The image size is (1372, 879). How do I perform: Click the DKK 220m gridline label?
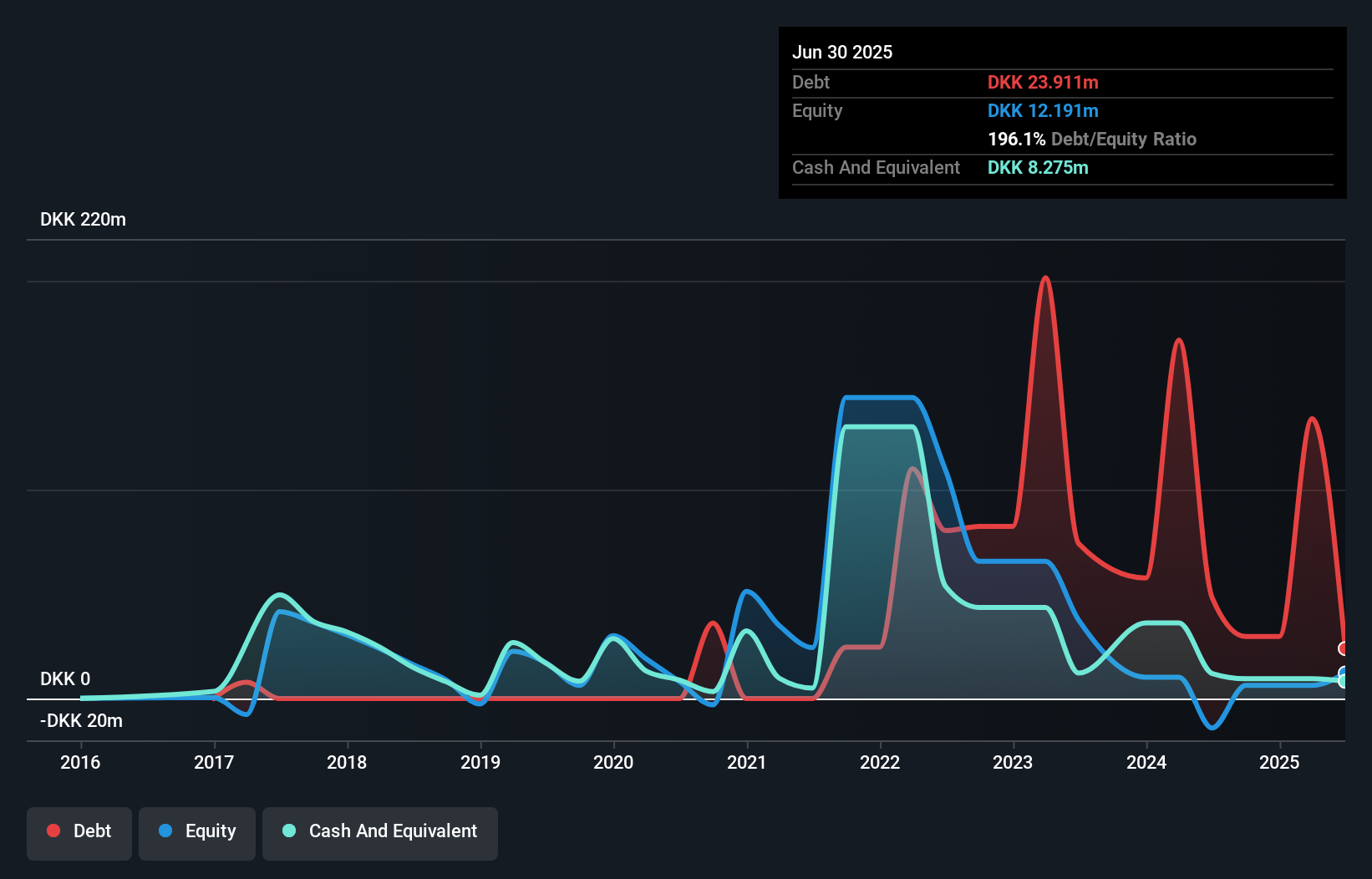83,219
